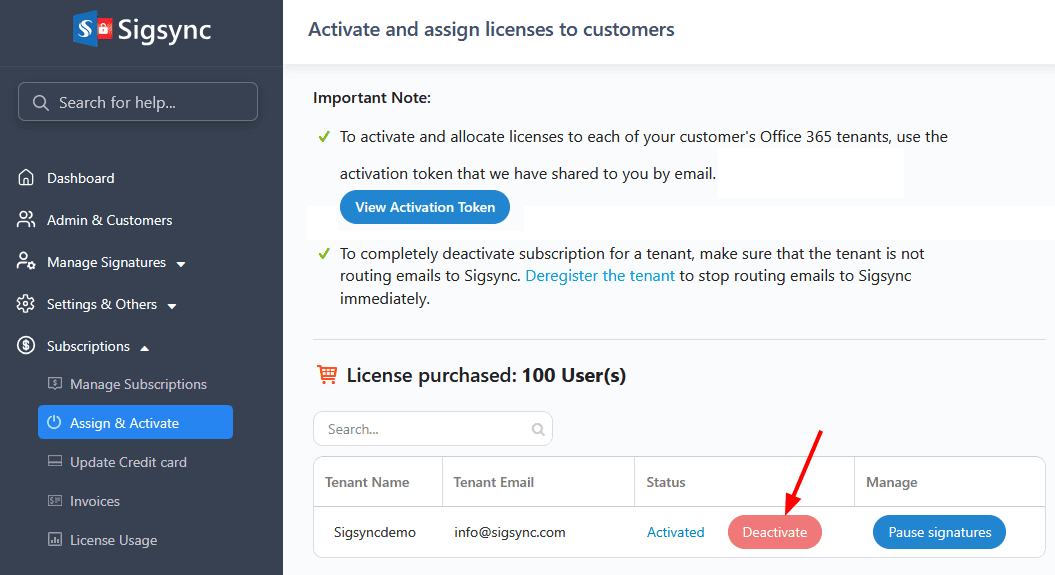Click the Settings & Others gear icon
The height and width of the screenshot is (575, 1055).
coord(26,304)
